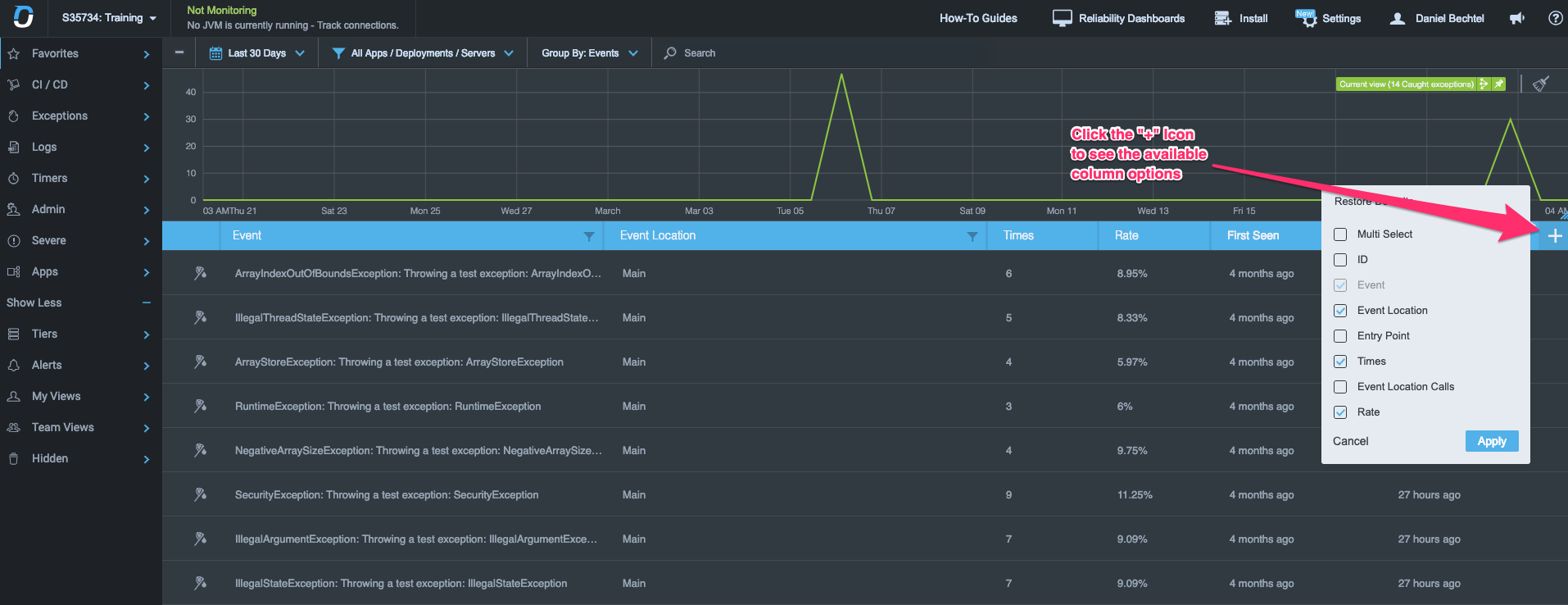Collapse the graph with the minus icon
1568x605 pixels.
click(x=179, y=52)
